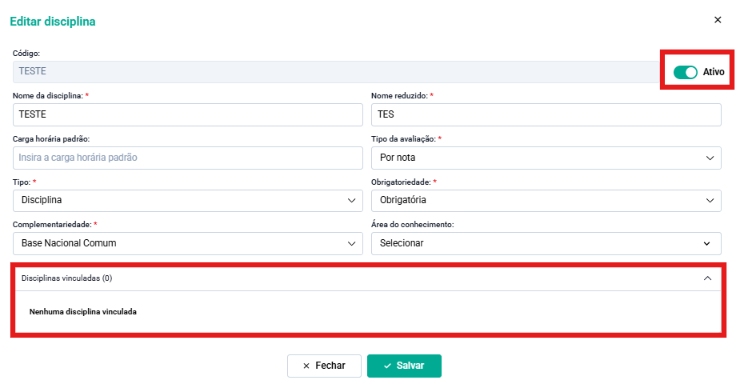Click the chevron arrow in Tipo da avaliação
Image resolution: width=735 pixels, height=387 pixels.
[x=710, y=158]
